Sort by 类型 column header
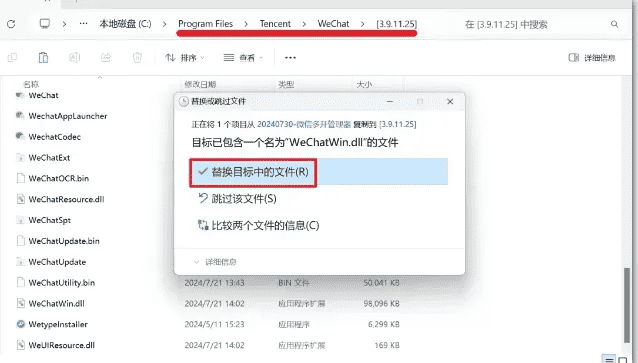638x363 pixels. (x=286, y=84)
